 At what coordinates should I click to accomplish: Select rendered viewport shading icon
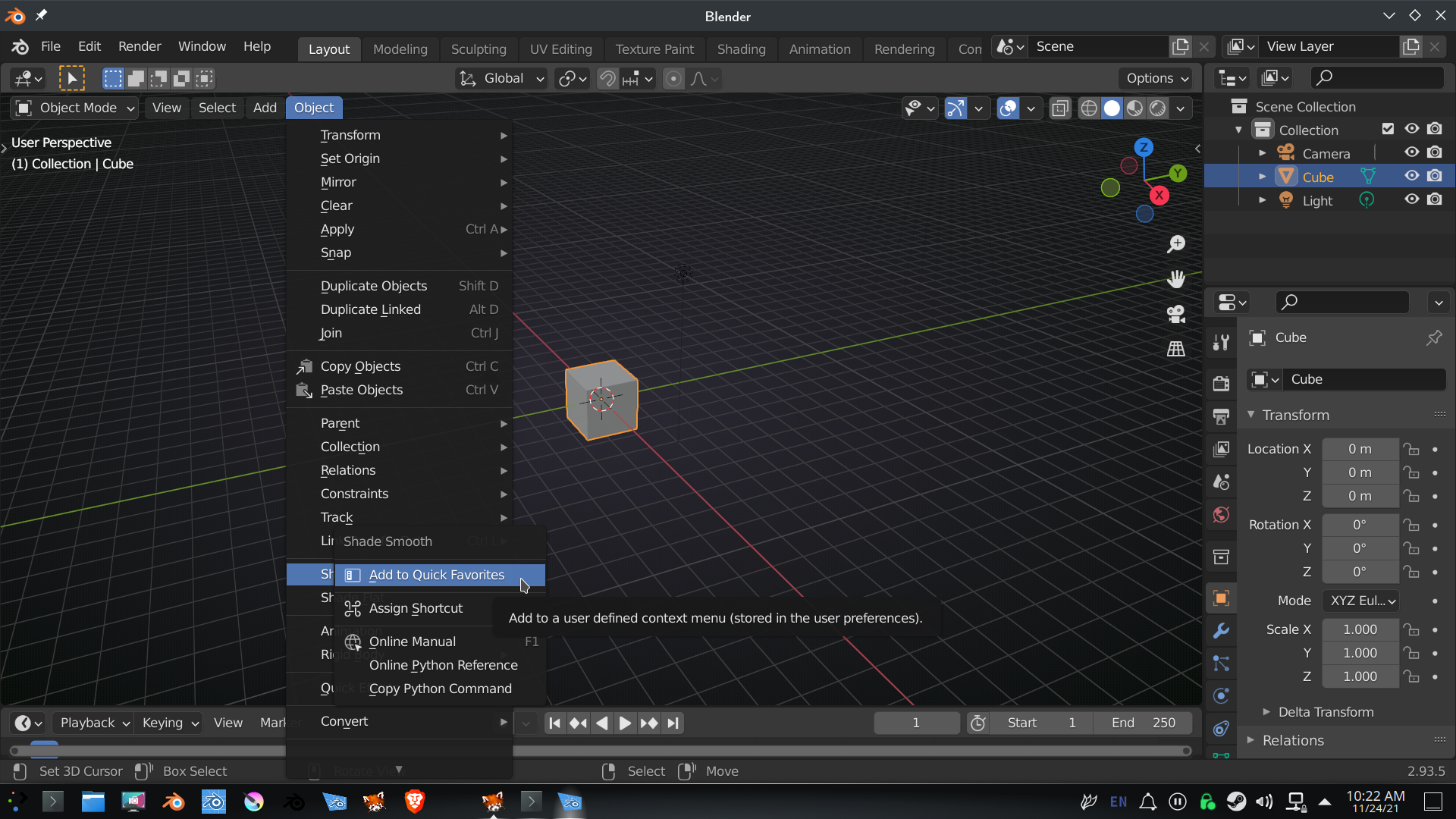[1157, 108]
